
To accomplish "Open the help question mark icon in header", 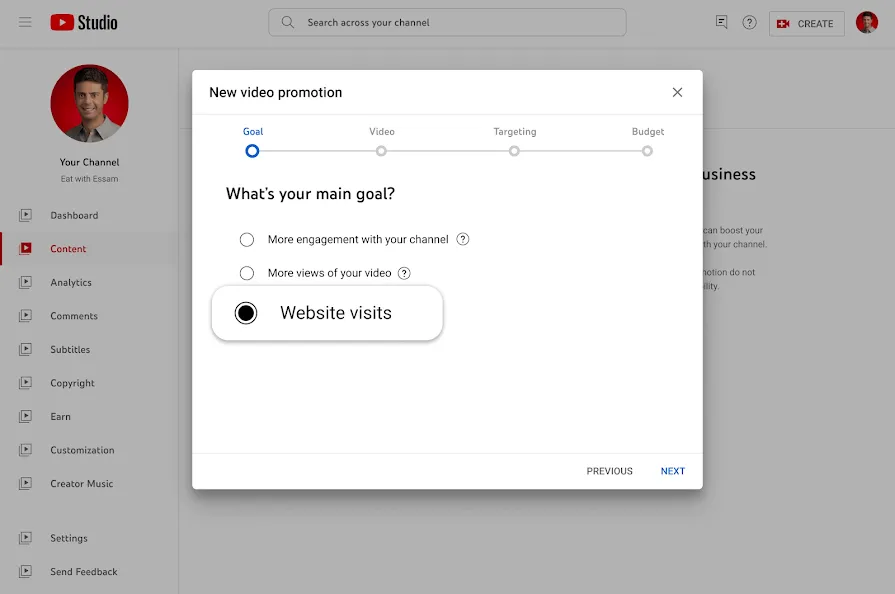I will (749, 22).
